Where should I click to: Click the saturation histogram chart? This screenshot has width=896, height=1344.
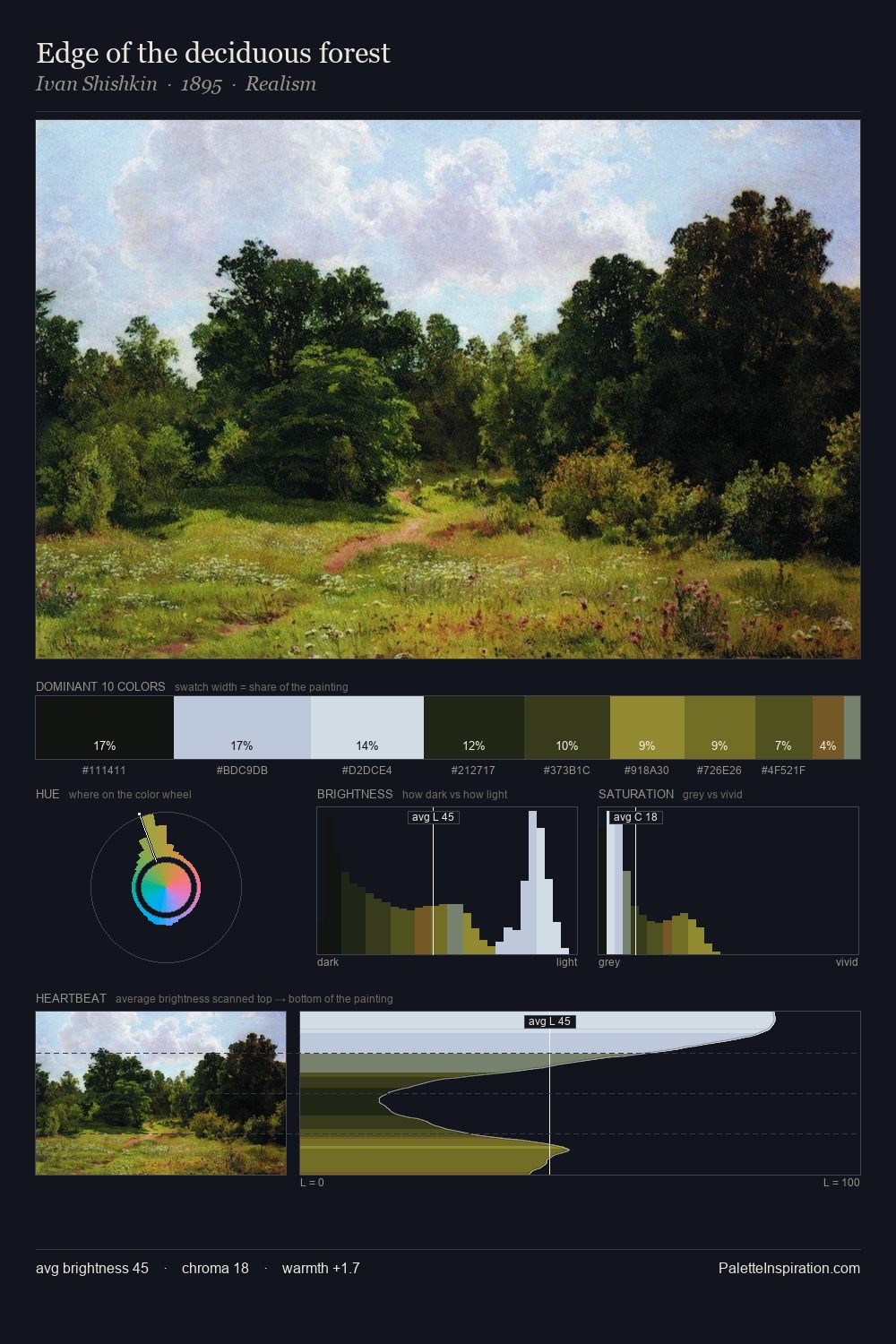click(x=728, y=881)
